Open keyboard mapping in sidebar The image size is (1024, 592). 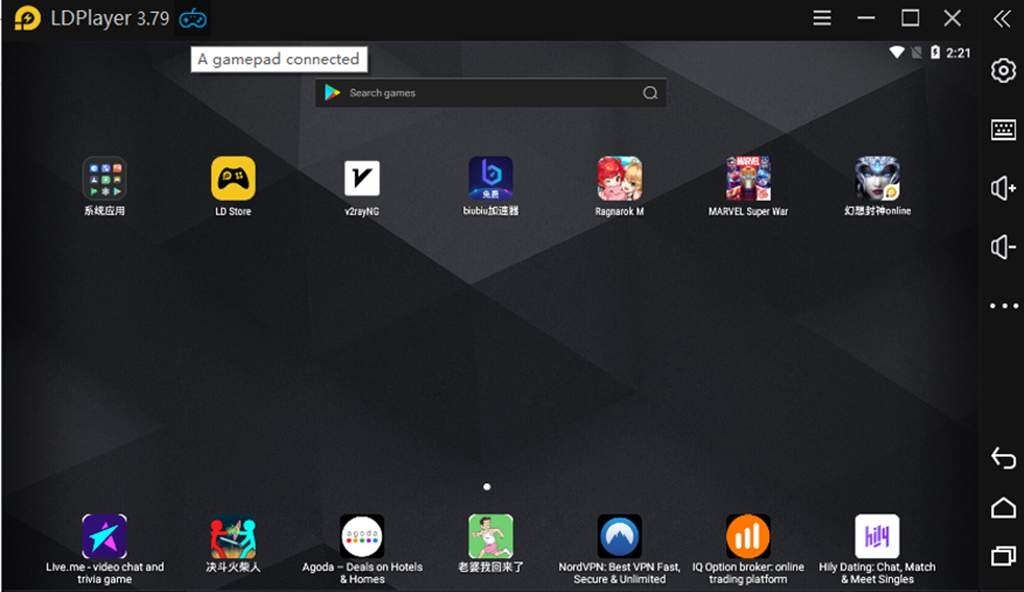pos(1003,129)
